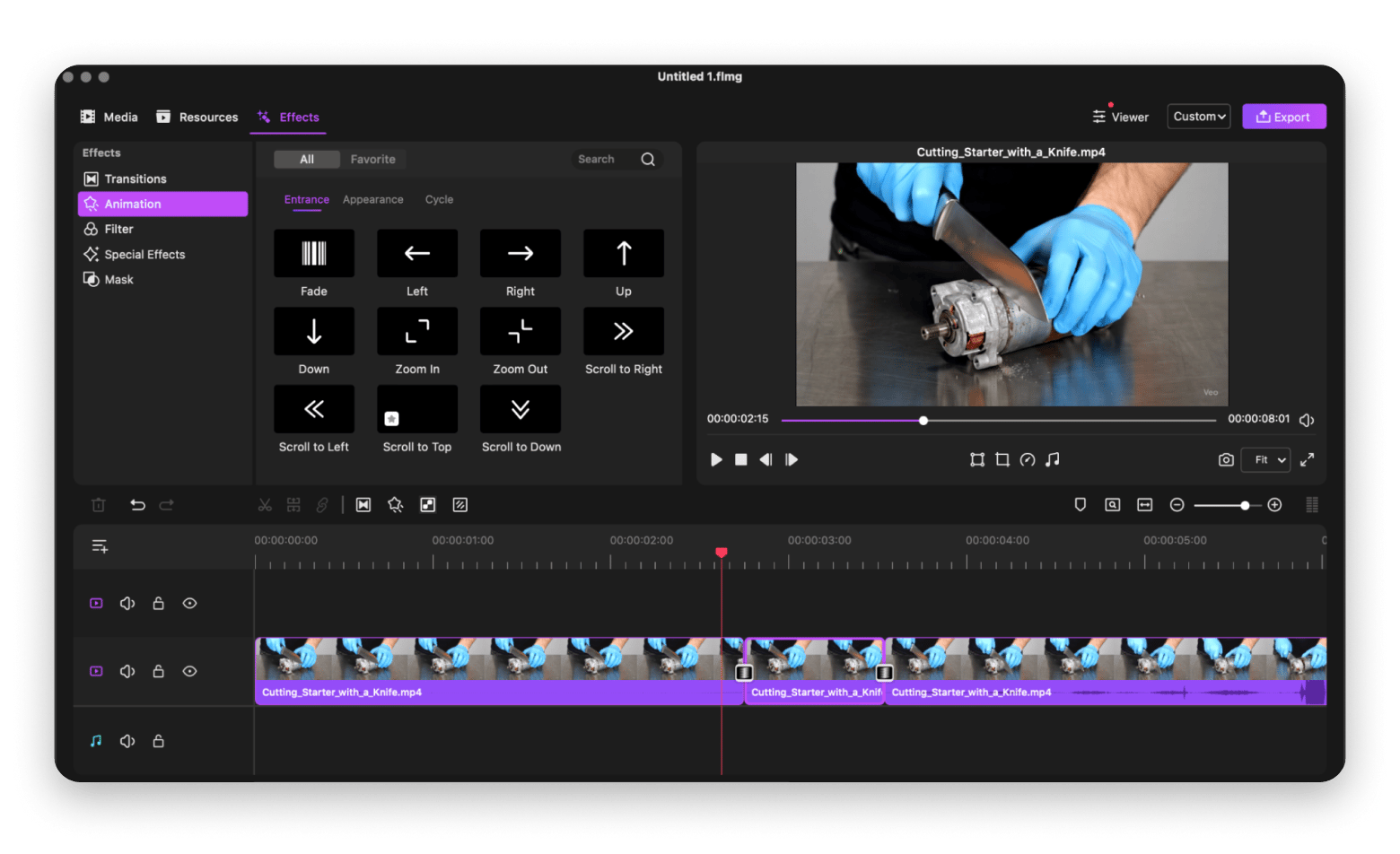Screen dimensions: 1400x854
Task: Click the timeline marker shield icon
Action: click(x=1081, y=505)
